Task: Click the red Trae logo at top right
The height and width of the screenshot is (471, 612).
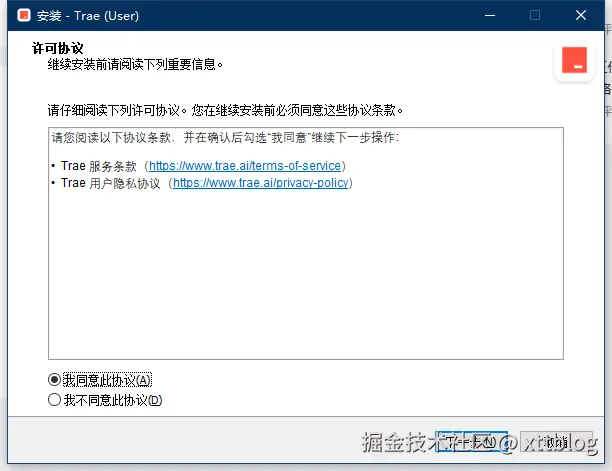Action: [x=574, y=60]
